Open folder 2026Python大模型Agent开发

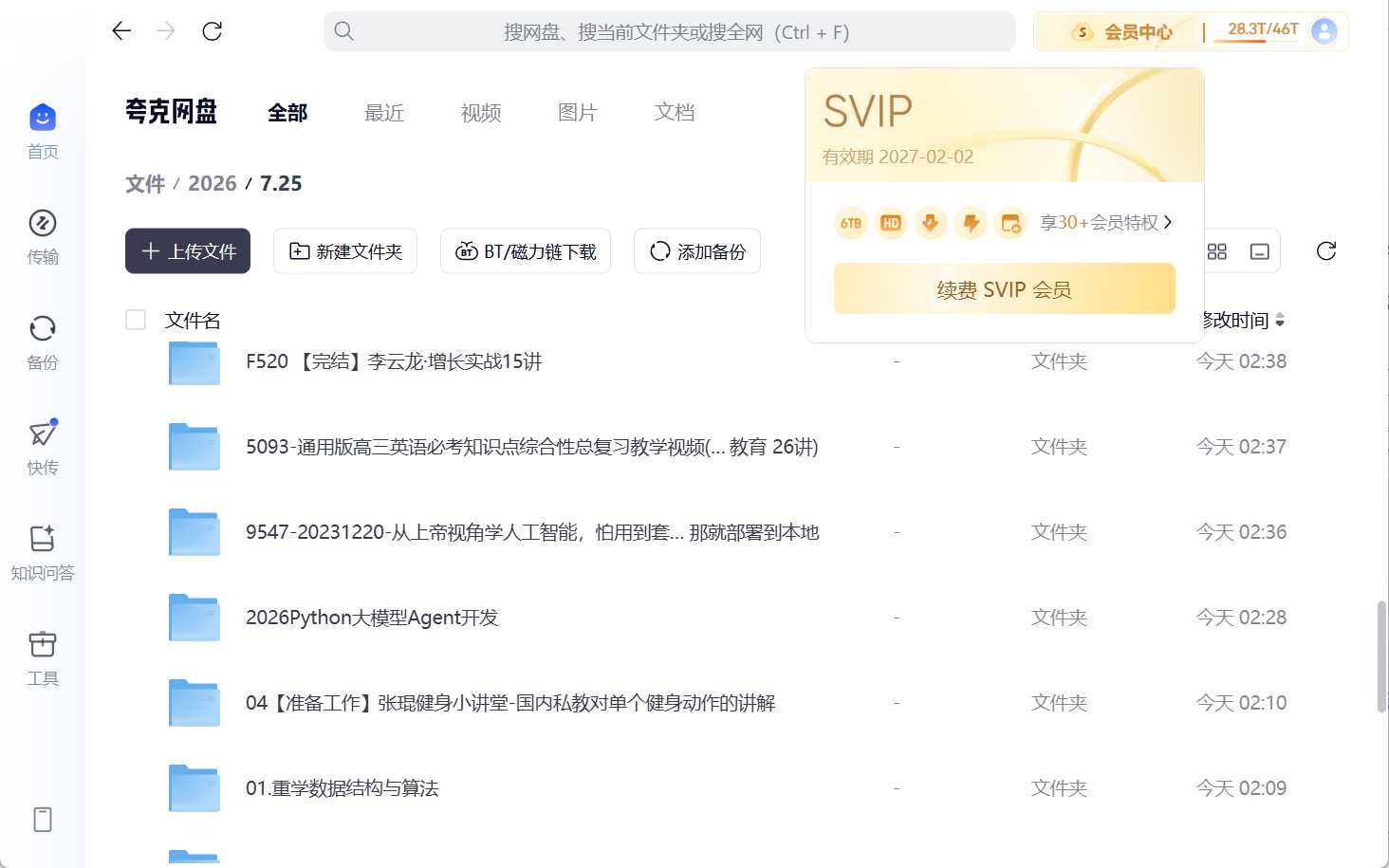(x=372, y=618)
